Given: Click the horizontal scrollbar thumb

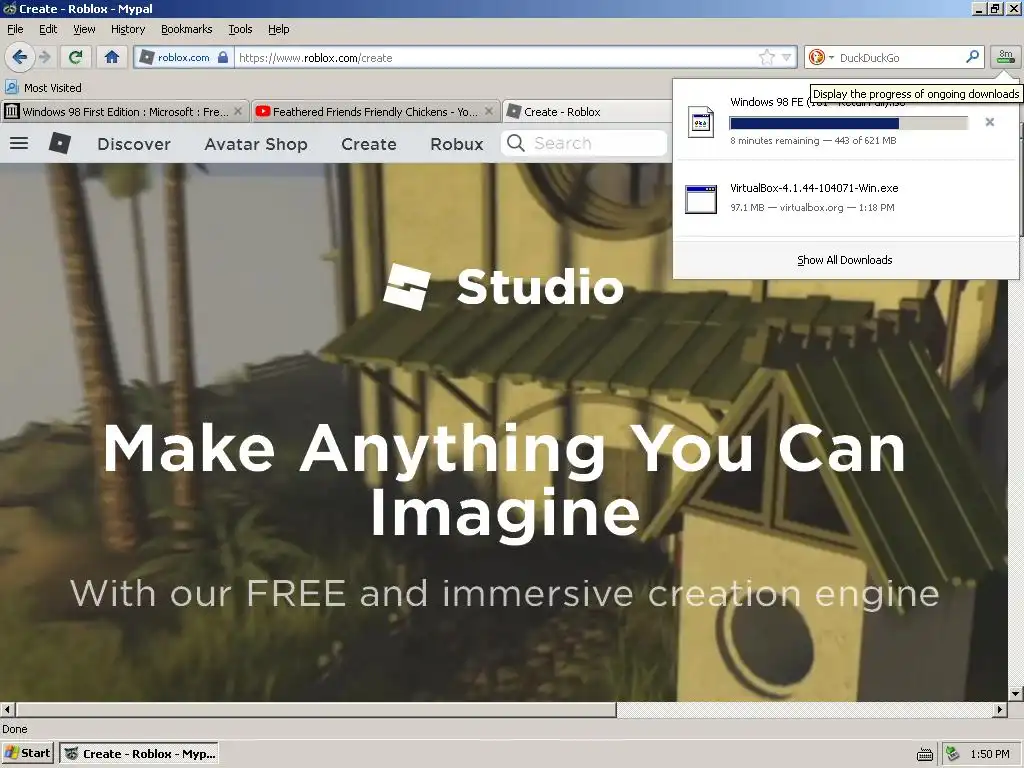Looking at the screenshot, I should [x=316, y=709].
